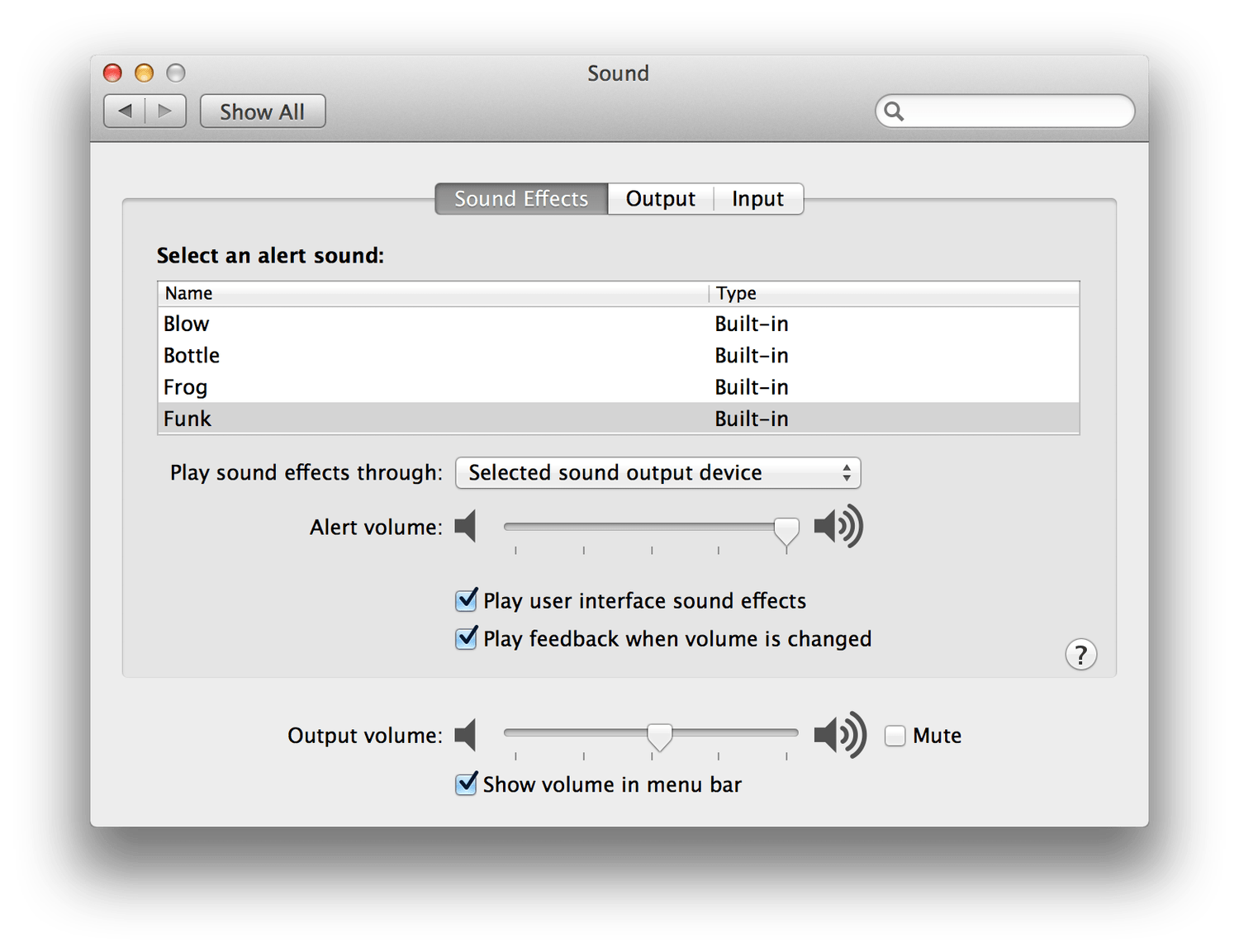The height and width of the screenshot is (952, 1239).
Task: Open the Play sound effects through dropdown
Action: pos(657,473)
